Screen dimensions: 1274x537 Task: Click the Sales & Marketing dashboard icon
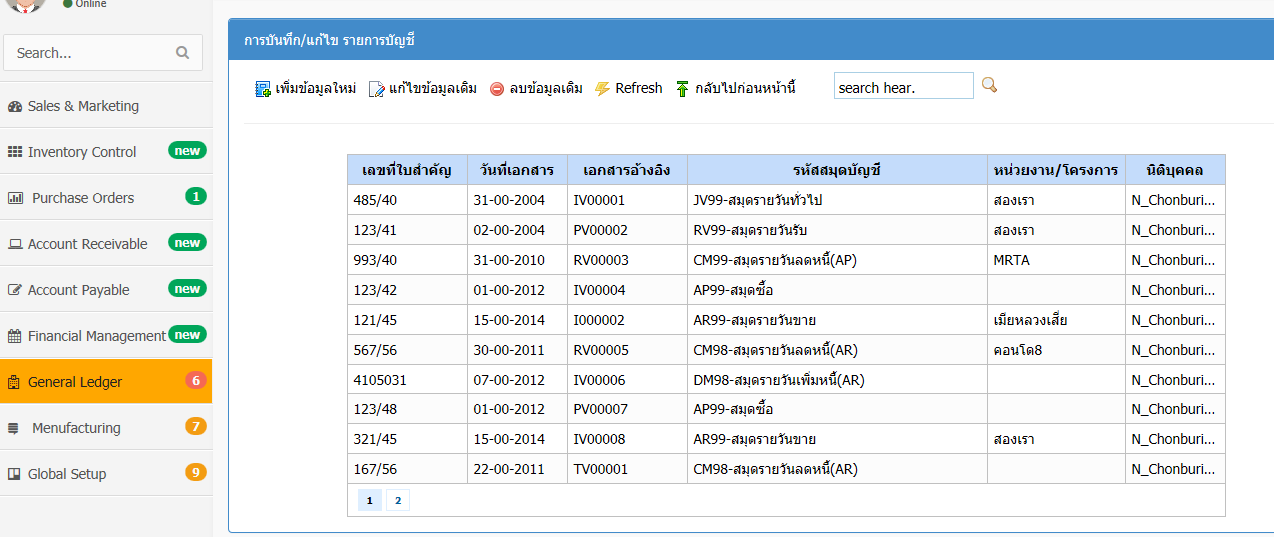(15, 106)
